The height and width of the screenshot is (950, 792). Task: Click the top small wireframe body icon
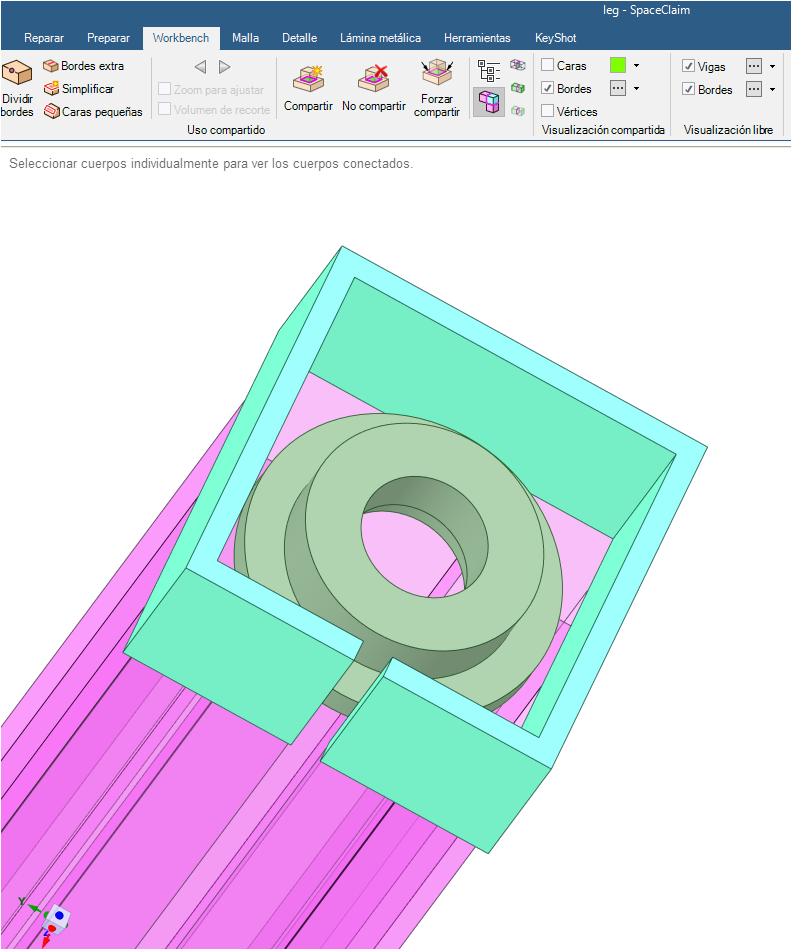[x=517, y=65]
